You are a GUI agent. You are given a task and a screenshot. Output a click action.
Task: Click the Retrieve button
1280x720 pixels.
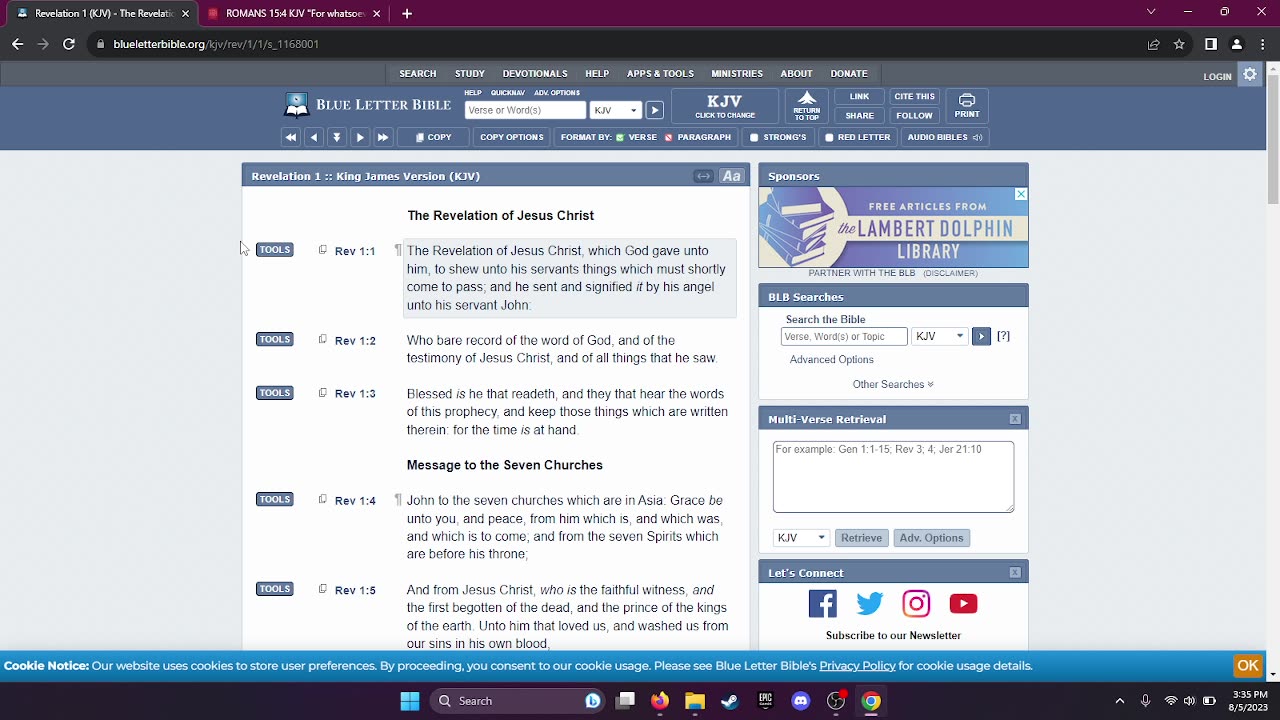click(861, 538)
